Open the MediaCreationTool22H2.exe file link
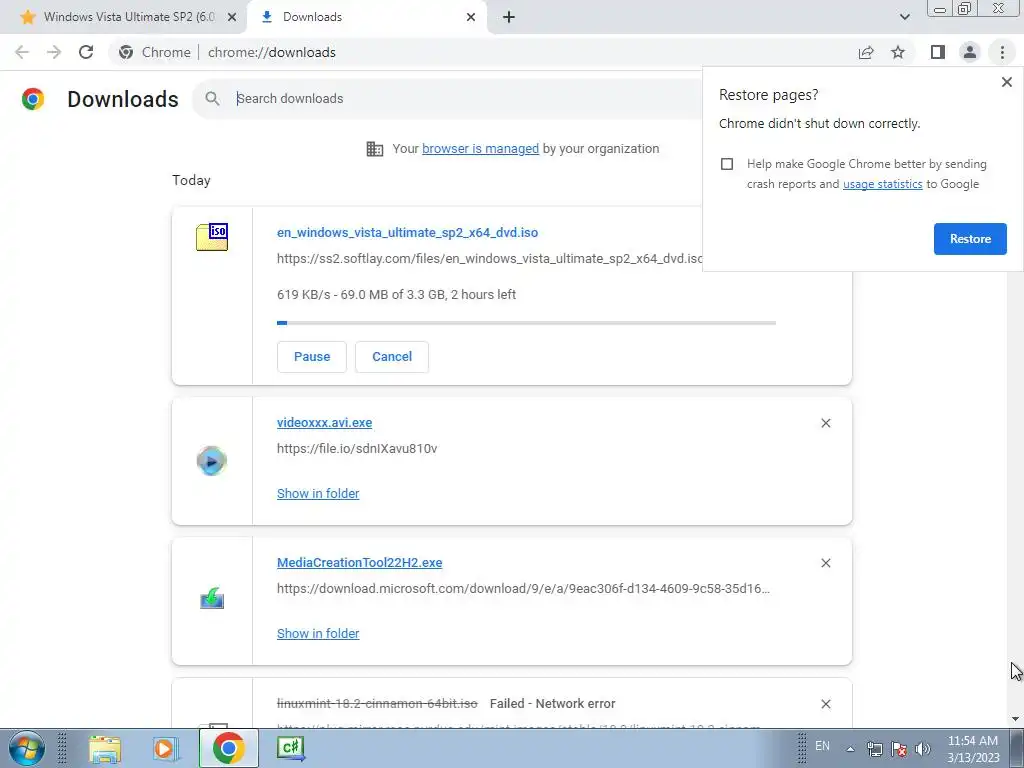Viewport: 1024px width, 768px height. click(x=359, y=562)
